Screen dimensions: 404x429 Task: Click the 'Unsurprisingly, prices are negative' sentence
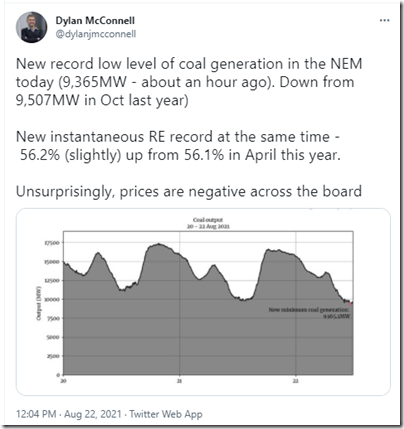click(189, 191)
